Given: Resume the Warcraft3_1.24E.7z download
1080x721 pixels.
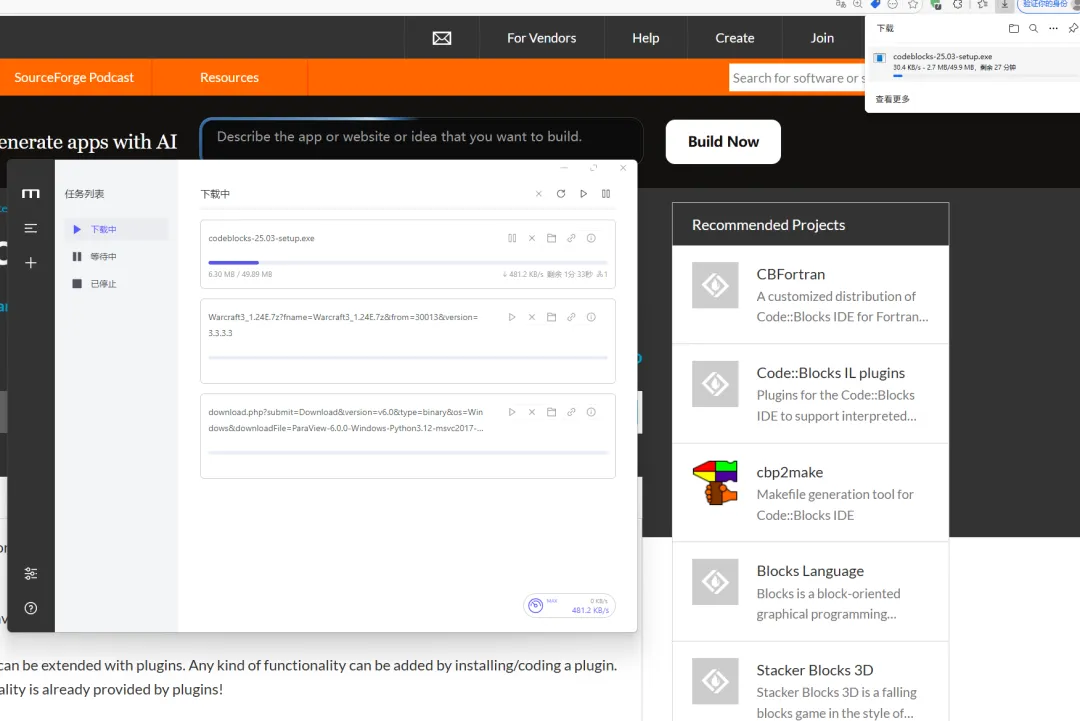Looking at the screenshot, I should pyautogui.click(x=512, y=317).
